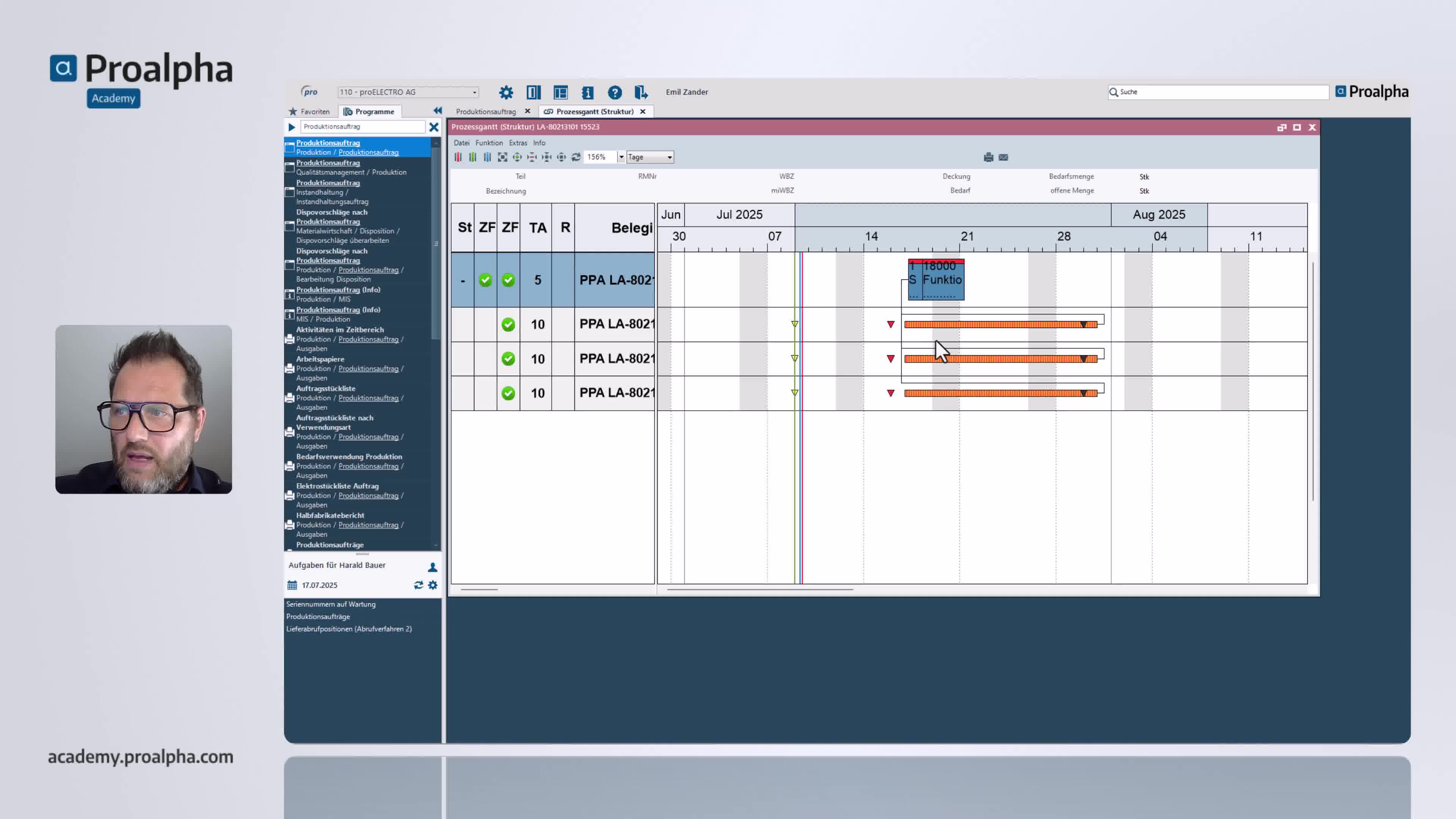The height and width of the screenshot is (819, 1456).
Task: Select the red bars display icon in Gantt toolbar
Action: [458, 157]
